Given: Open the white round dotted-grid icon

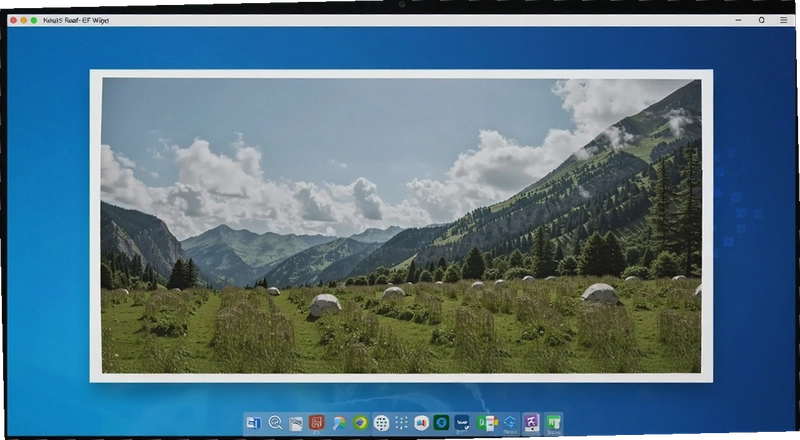Looking at the screenshot, I should 381,423.
